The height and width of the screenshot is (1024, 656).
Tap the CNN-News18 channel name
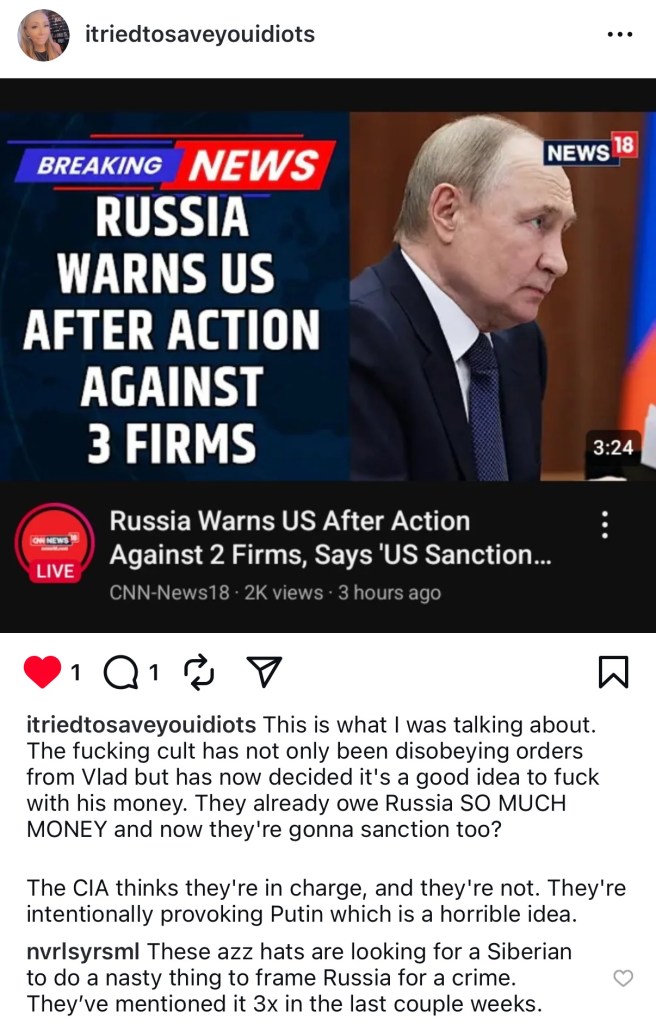[169, 592]
